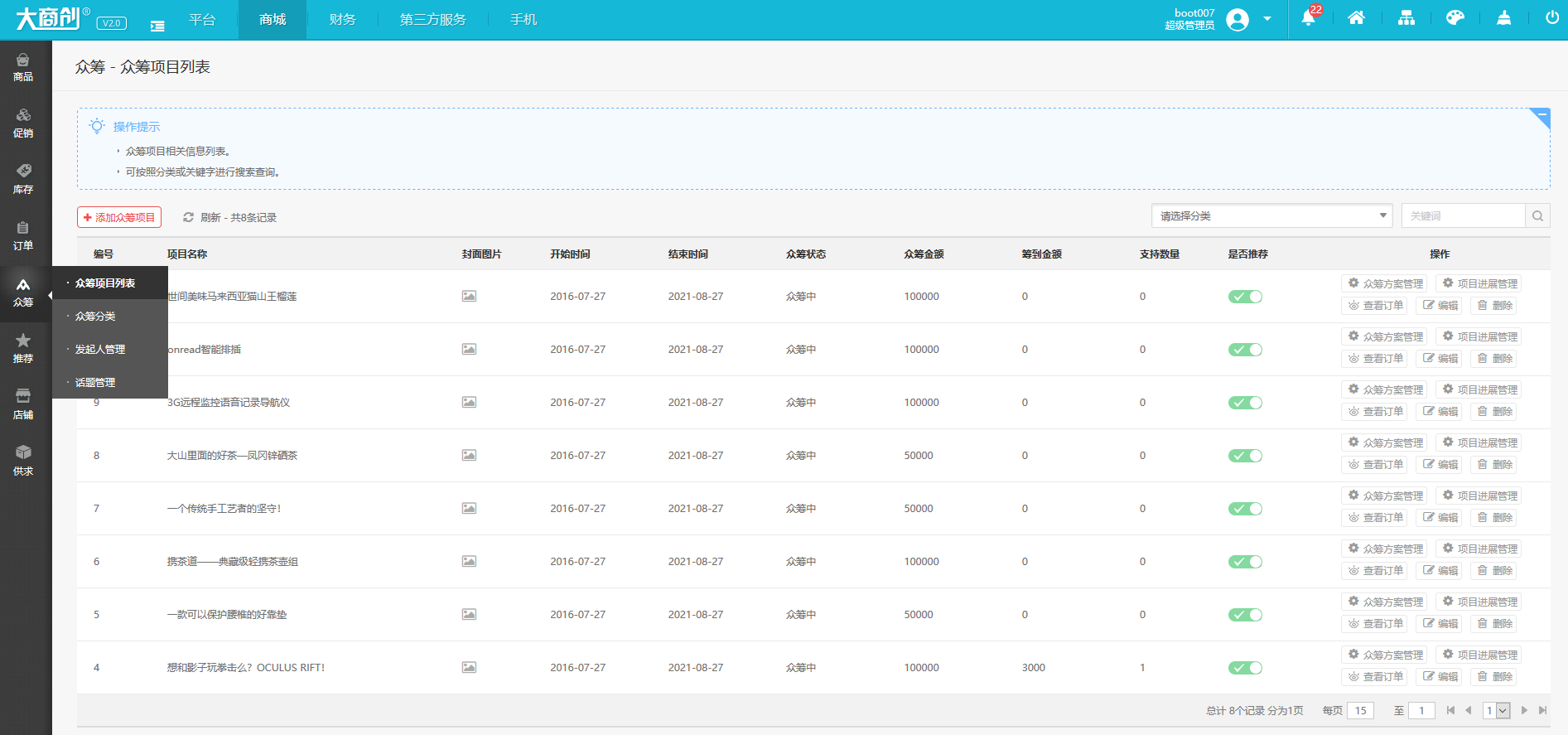Click the 添加众筹项目 button
This screenshot has width=1568, height=735.
tap(119, 217)
